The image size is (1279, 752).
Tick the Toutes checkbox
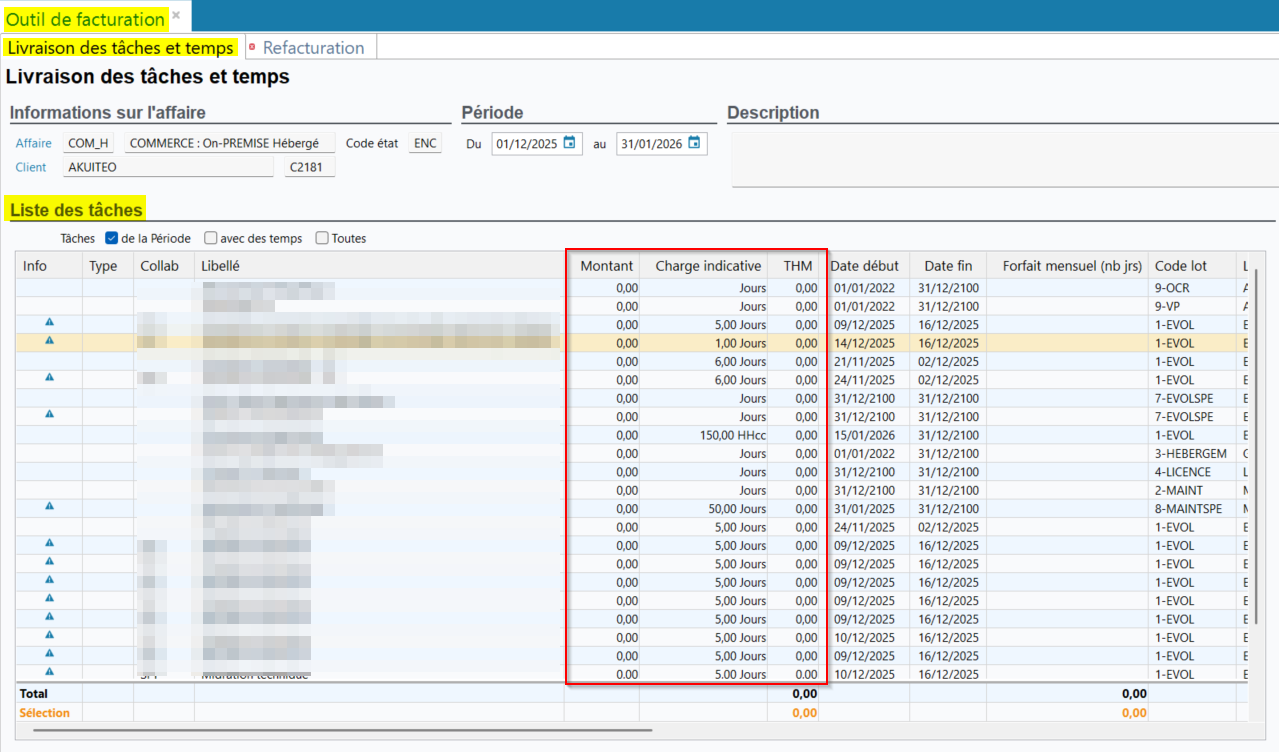322,238
